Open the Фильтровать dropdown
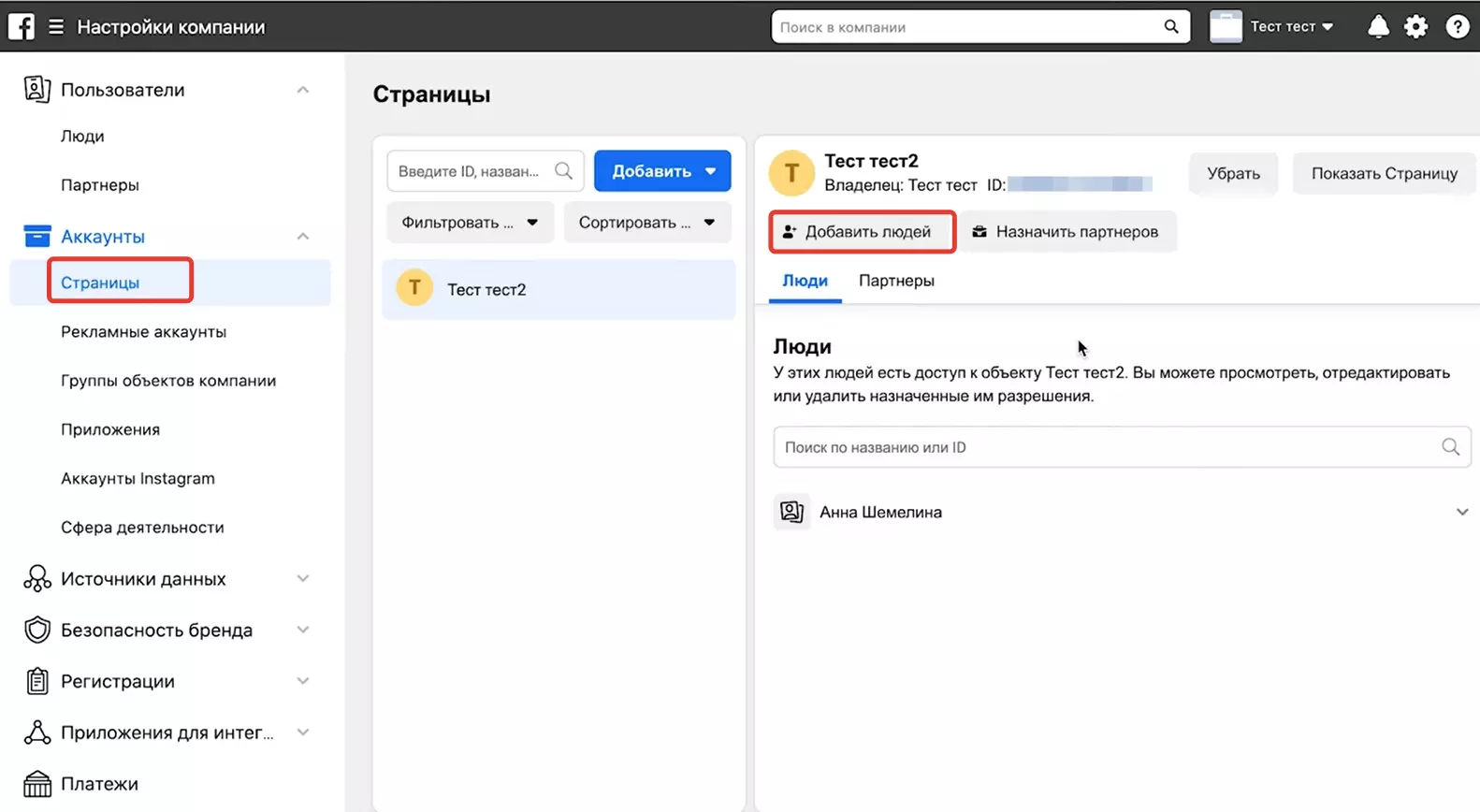Screen dimensions: 1480x812 pyautogui.click(x=470, y=223)
